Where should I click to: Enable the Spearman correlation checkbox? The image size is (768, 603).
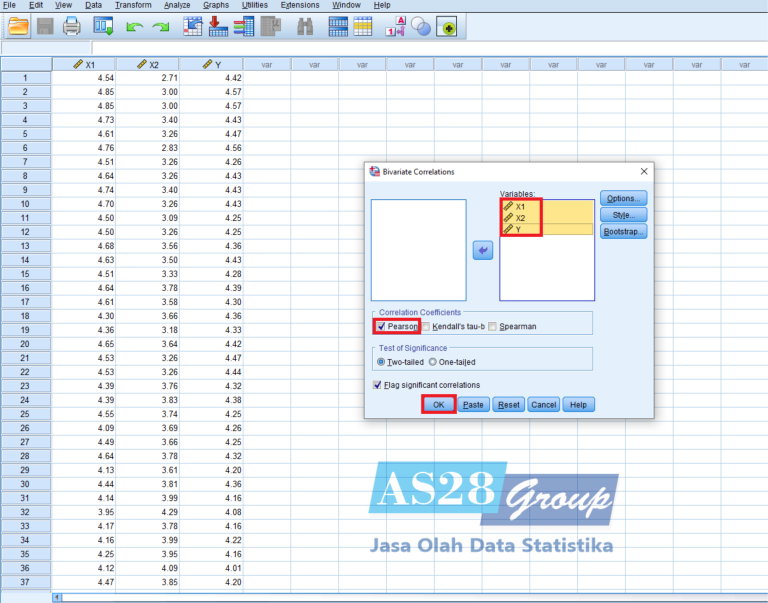492,326
